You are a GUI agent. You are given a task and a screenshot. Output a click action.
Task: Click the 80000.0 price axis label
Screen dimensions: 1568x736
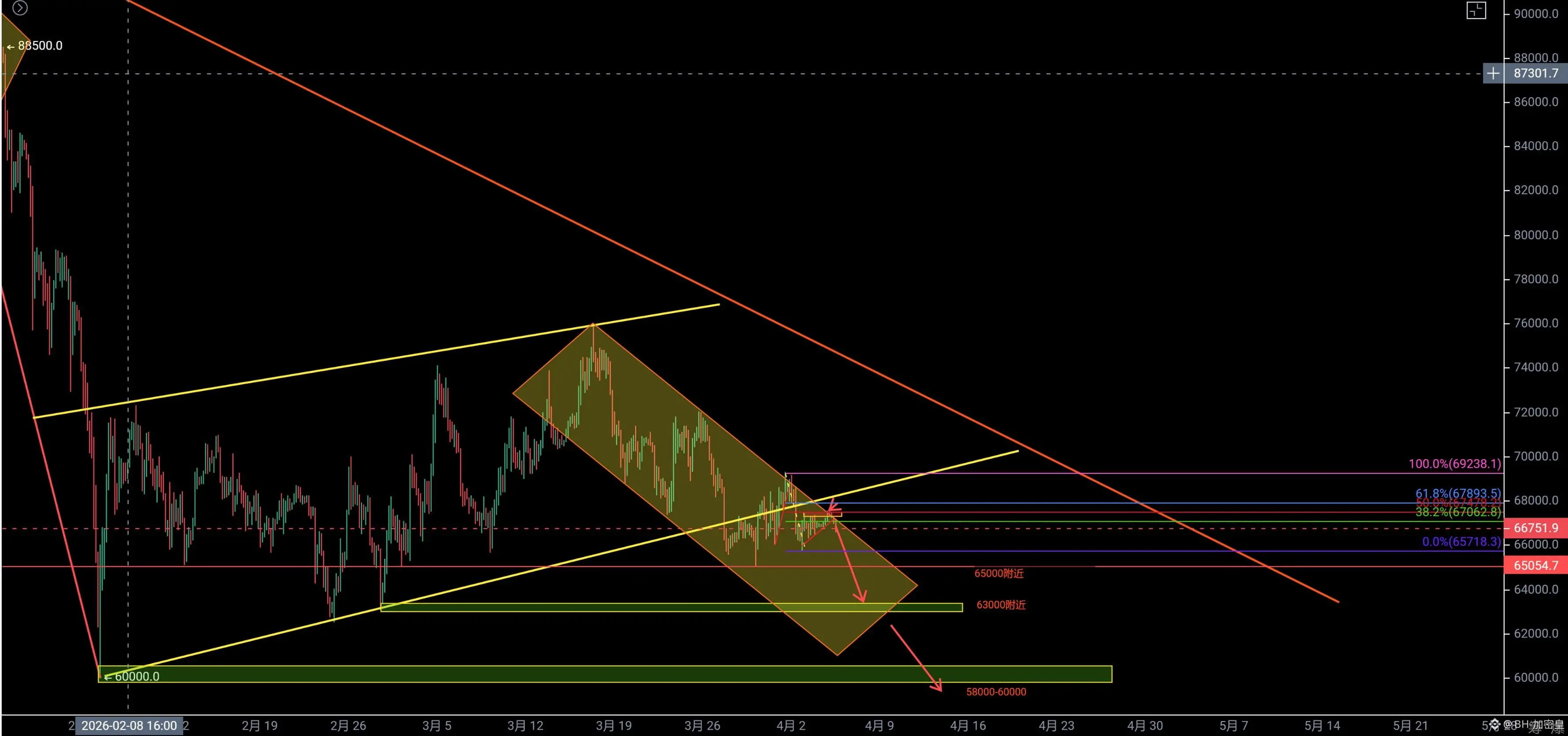pos(1536,235)
